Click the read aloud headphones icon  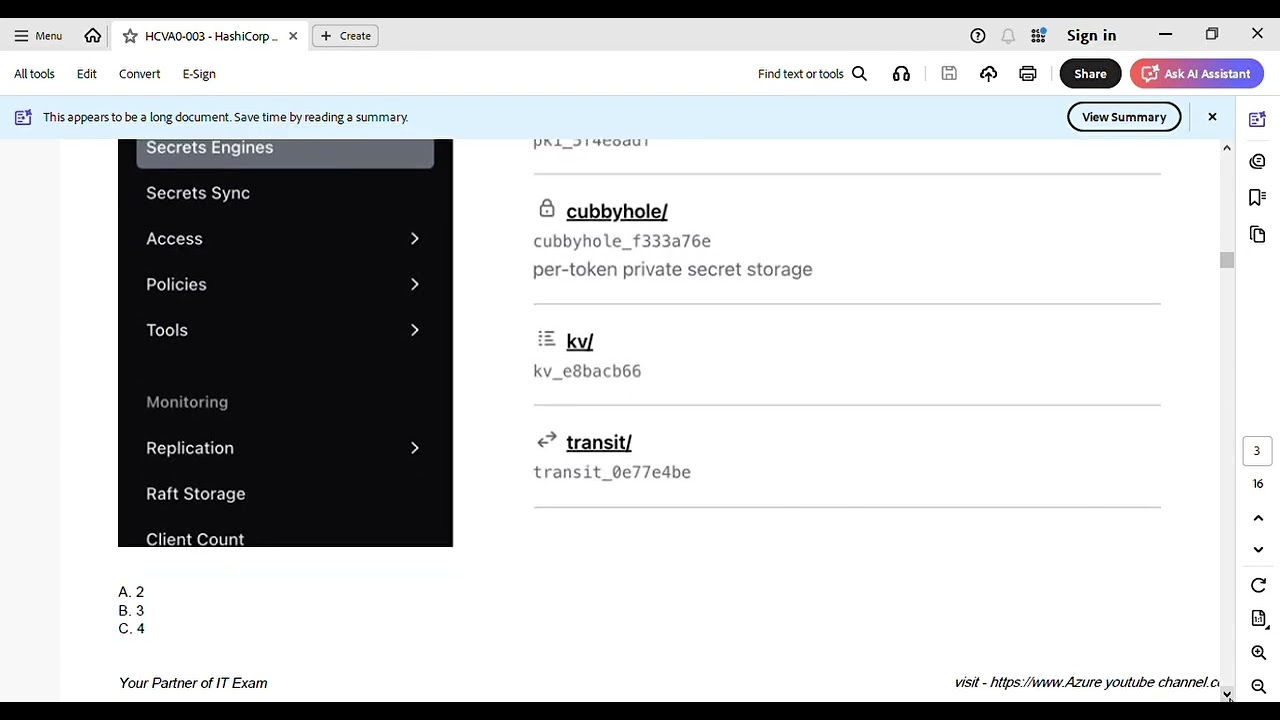901,74
